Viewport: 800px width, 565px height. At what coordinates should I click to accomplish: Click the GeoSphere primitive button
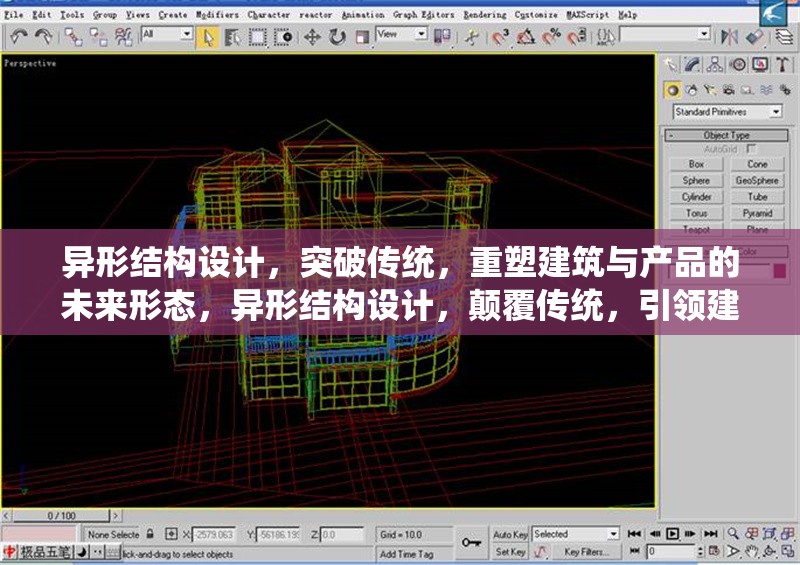(x=757, y=180)
